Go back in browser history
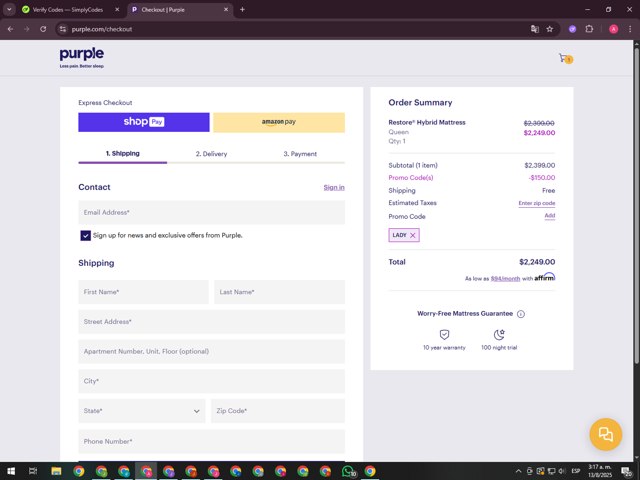The height and width of the screenshot is (480, 640). tap(11, 29)
